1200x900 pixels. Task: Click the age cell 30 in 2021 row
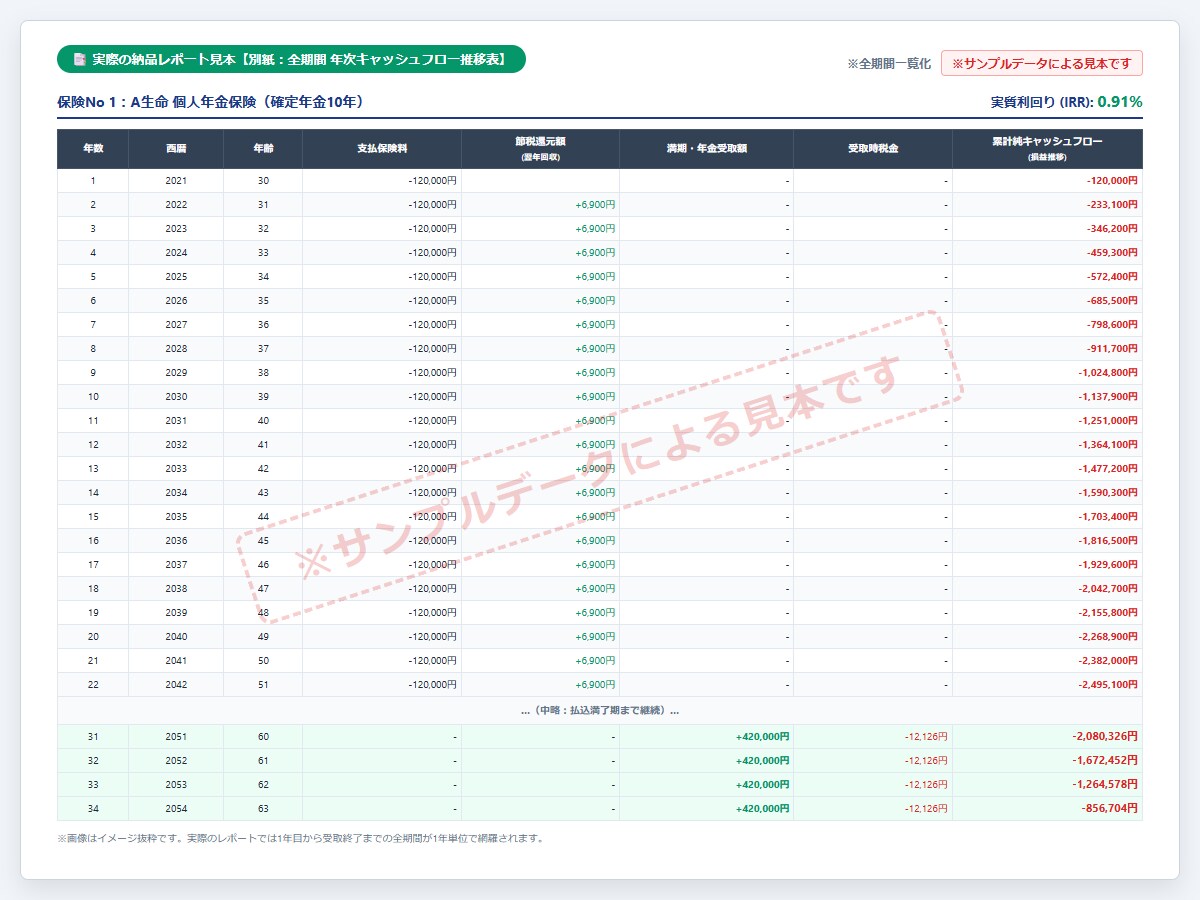click(x=263, y=181)
